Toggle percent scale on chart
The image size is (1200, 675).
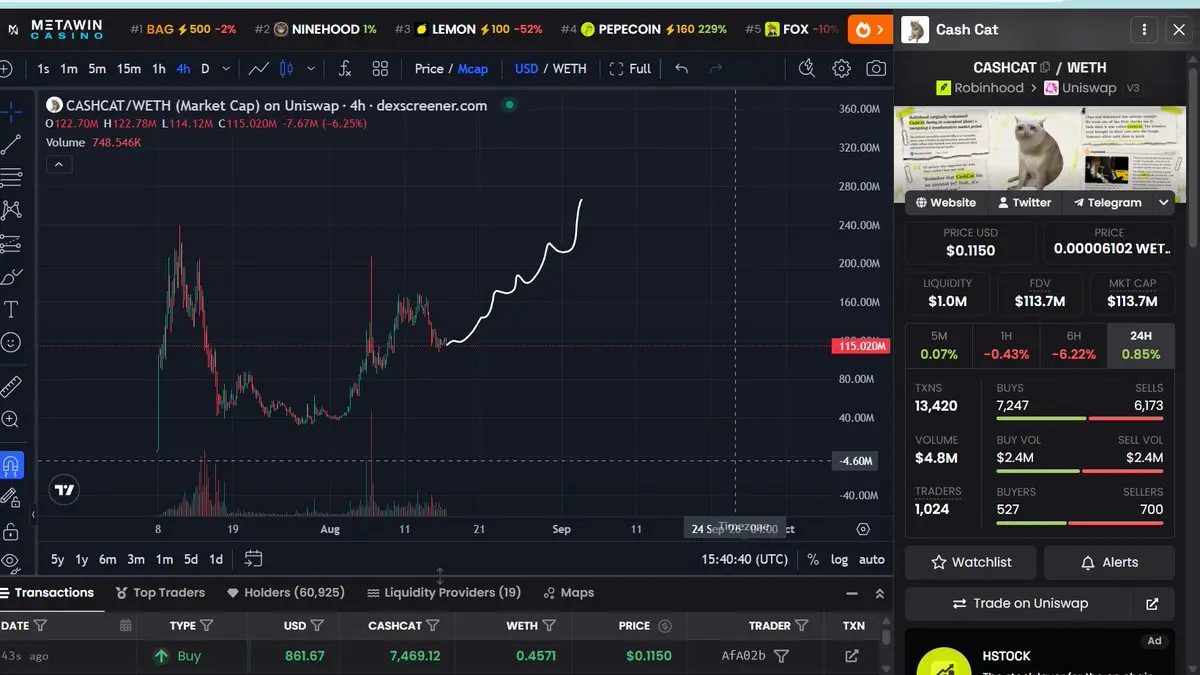[813, 559]
